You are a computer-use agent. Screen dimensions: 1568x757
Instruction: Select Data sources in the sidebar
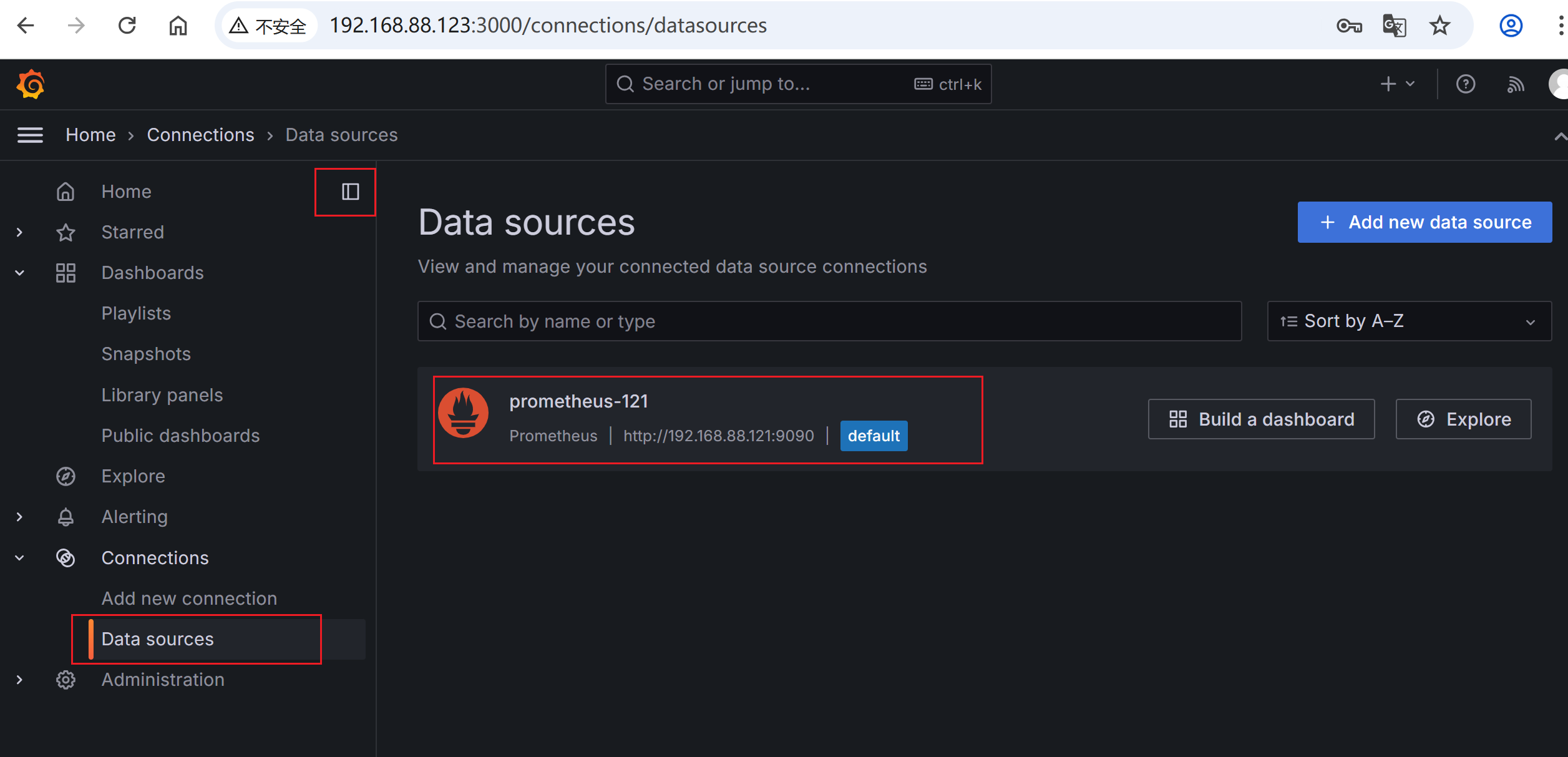click(157, 639)
